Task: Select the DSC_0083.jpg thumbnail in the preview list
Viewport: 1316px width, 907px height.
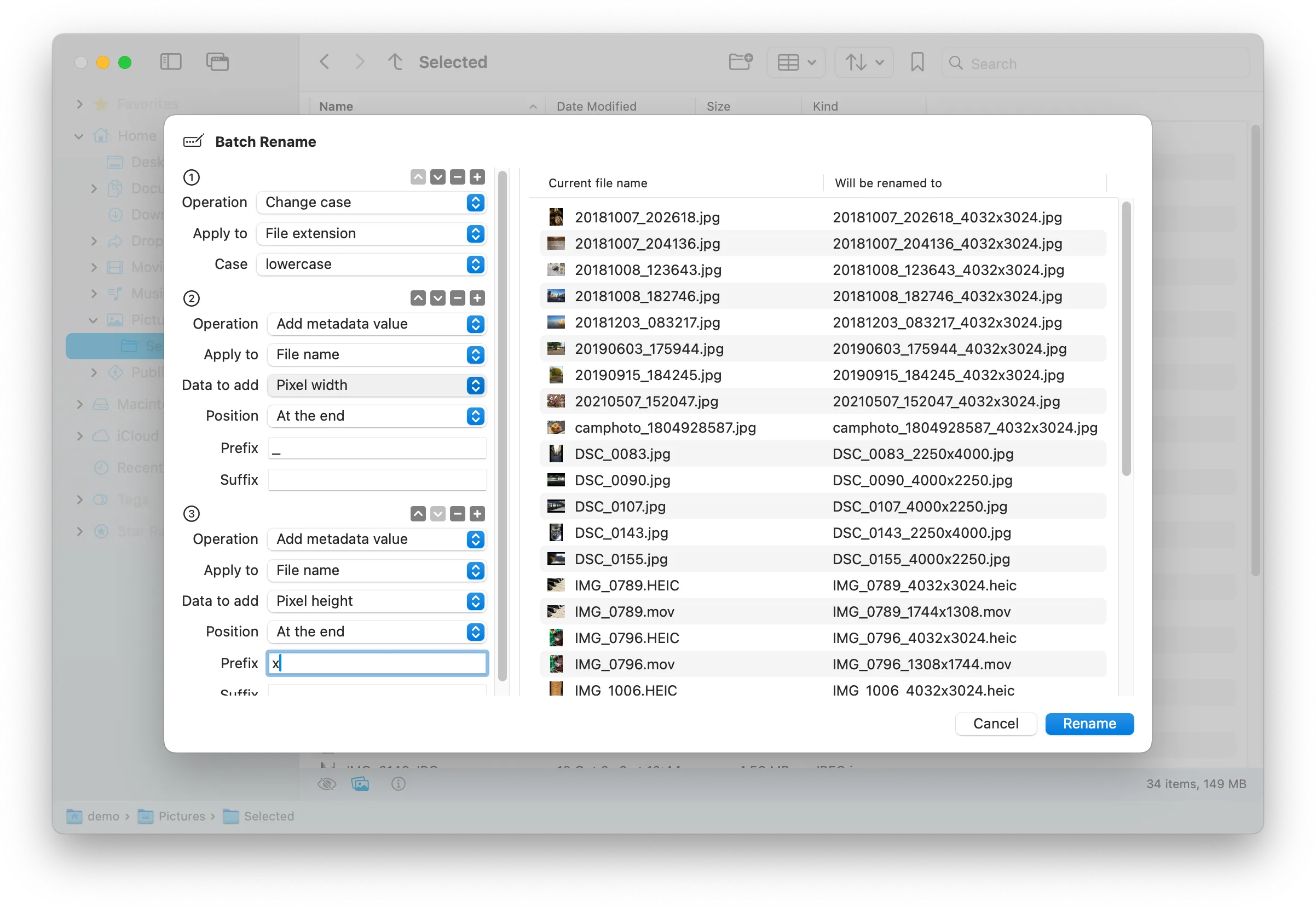Action: pyautogui.click(x=556, y=453)
